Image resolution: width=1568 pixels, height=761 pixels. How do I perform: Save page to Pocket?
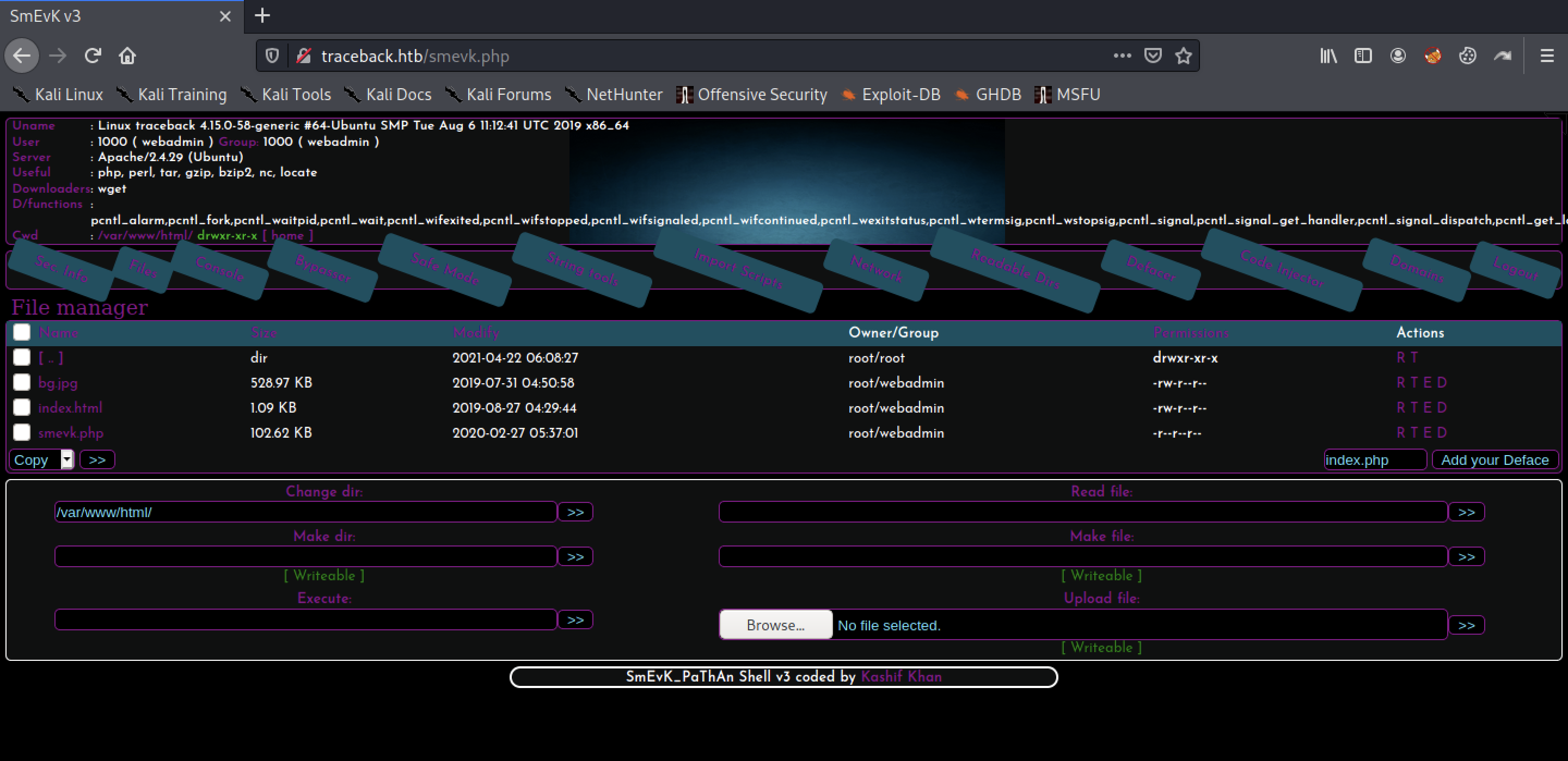coord(1153,56)
